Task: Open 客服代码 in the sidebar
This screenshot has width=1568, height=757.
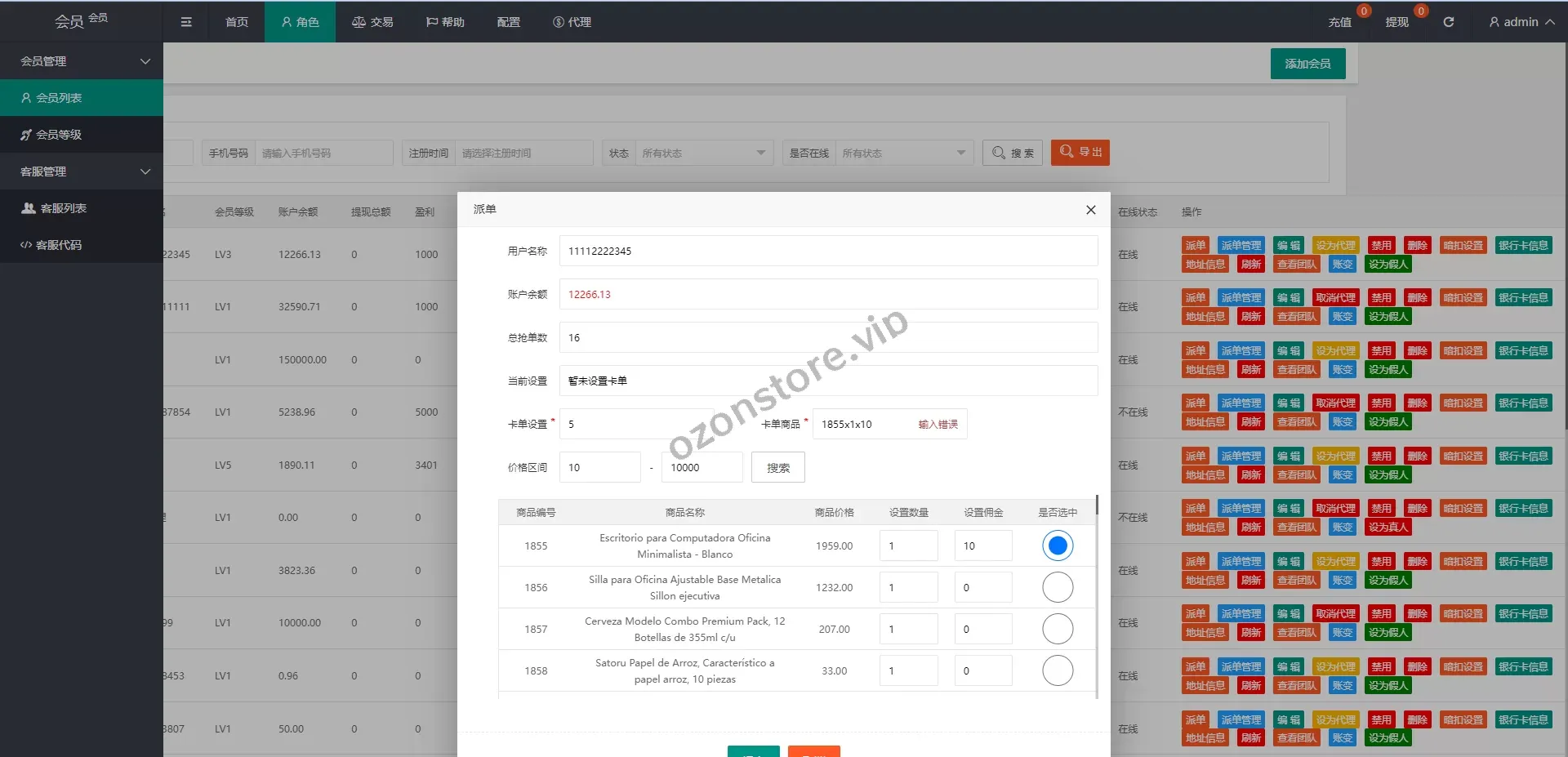Action: click(59, 245)
